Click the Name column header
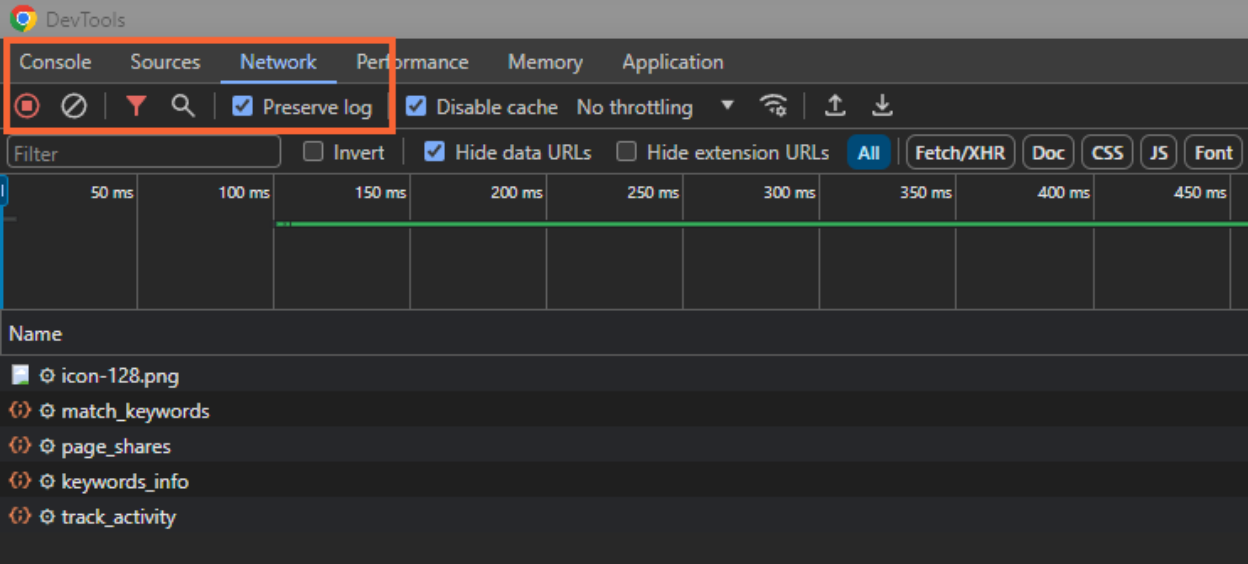The height and width of the screenshot is (564, 1248). coord(35,334)
